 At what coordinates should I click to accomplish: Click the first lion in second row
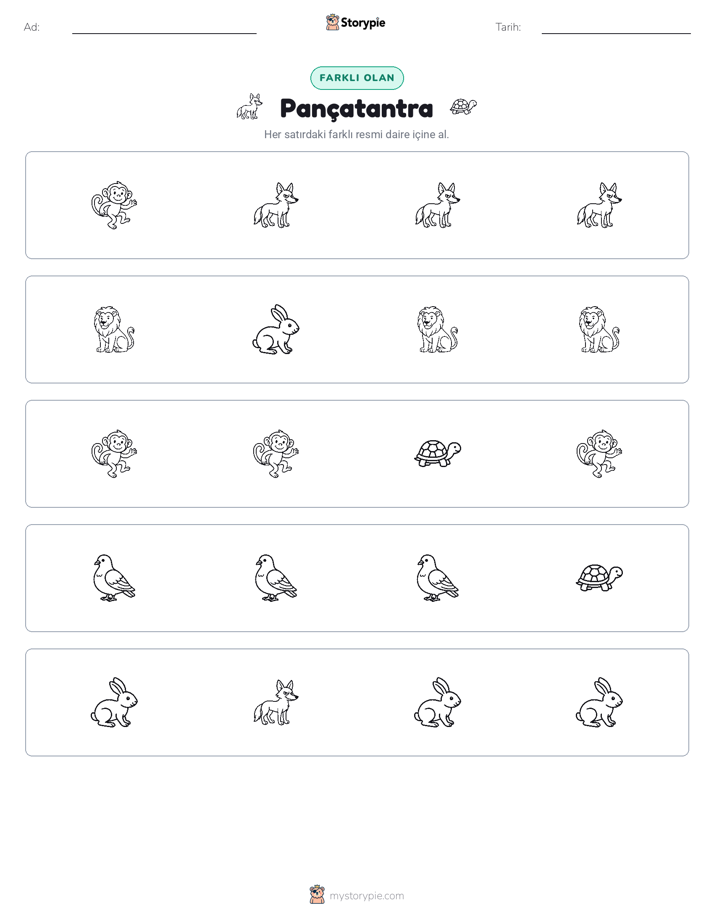[114, 329]
